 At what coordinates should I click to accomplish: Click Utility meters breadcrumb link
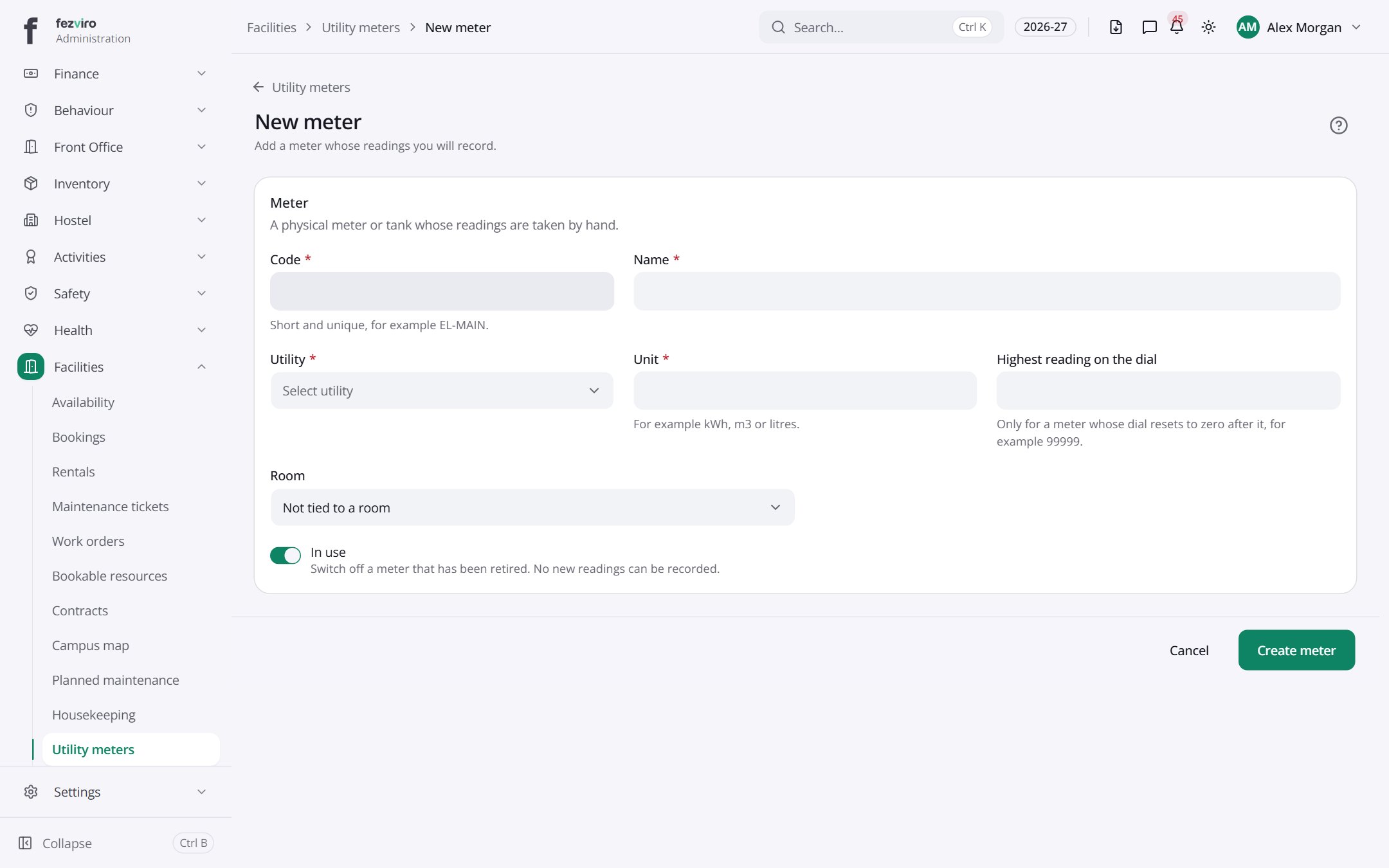tap(361, 27)
